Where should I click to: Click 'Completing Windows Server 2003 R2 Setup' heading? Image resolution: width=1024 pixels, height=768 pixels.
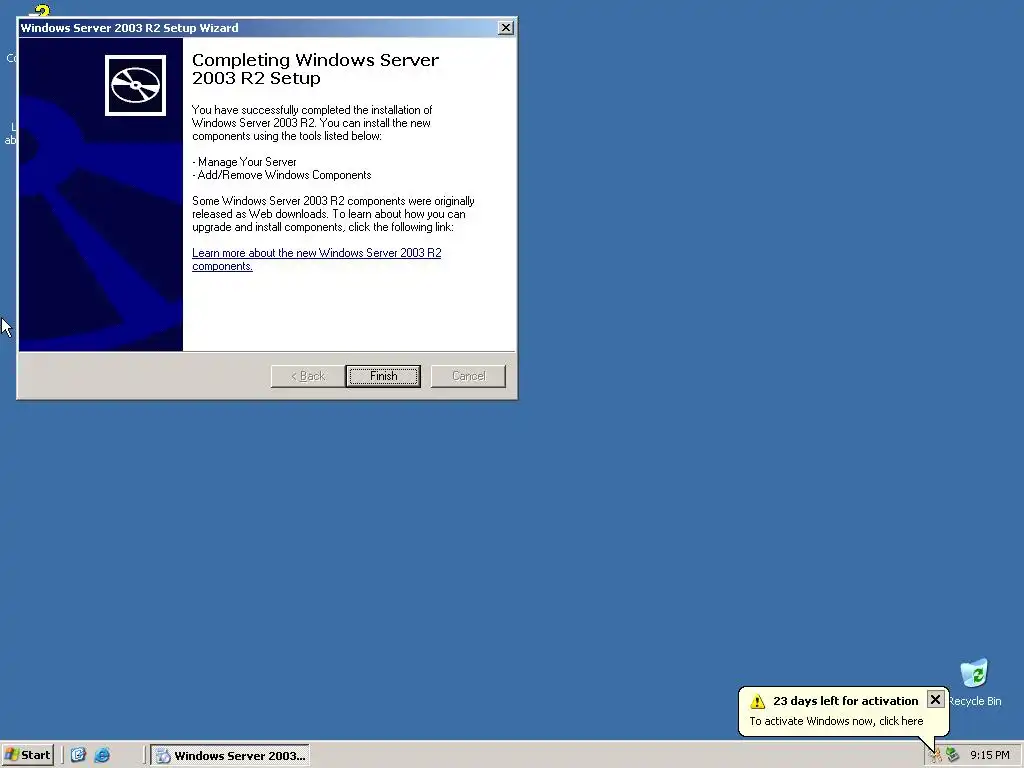coord(315,69)
